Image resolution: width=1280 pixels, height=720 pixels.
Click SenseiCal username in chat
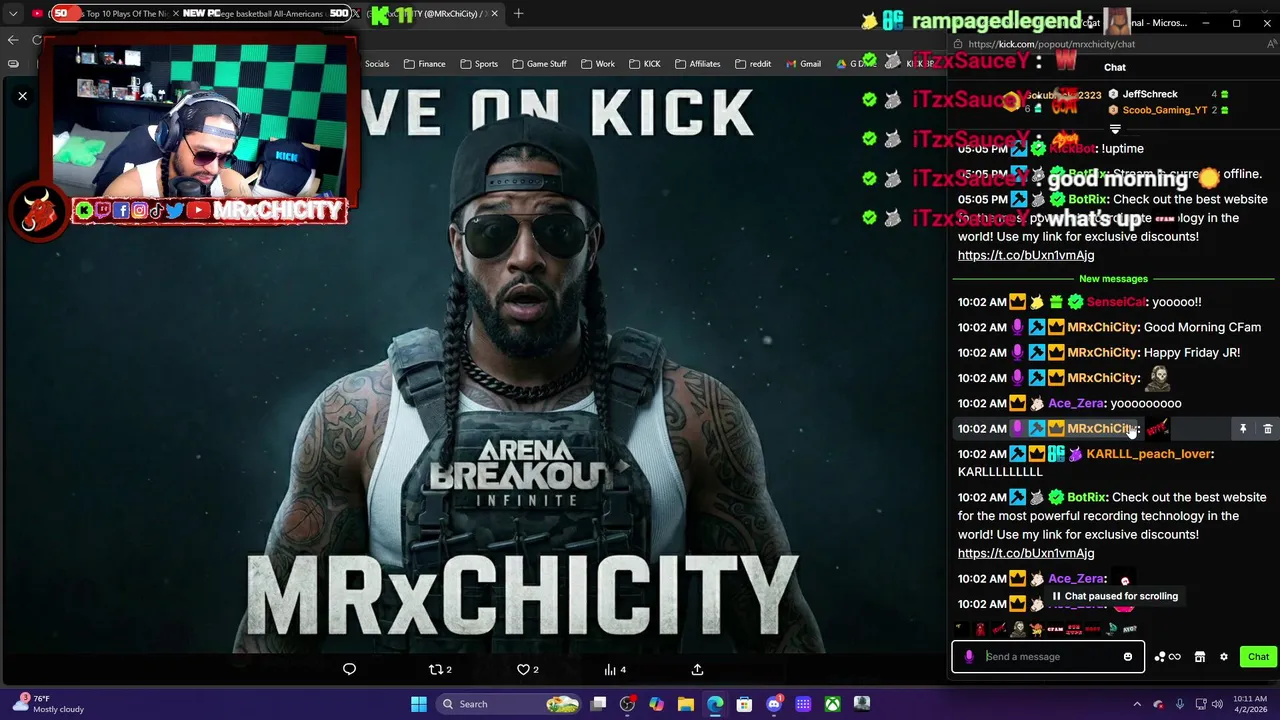click(x=1116, y=302)
